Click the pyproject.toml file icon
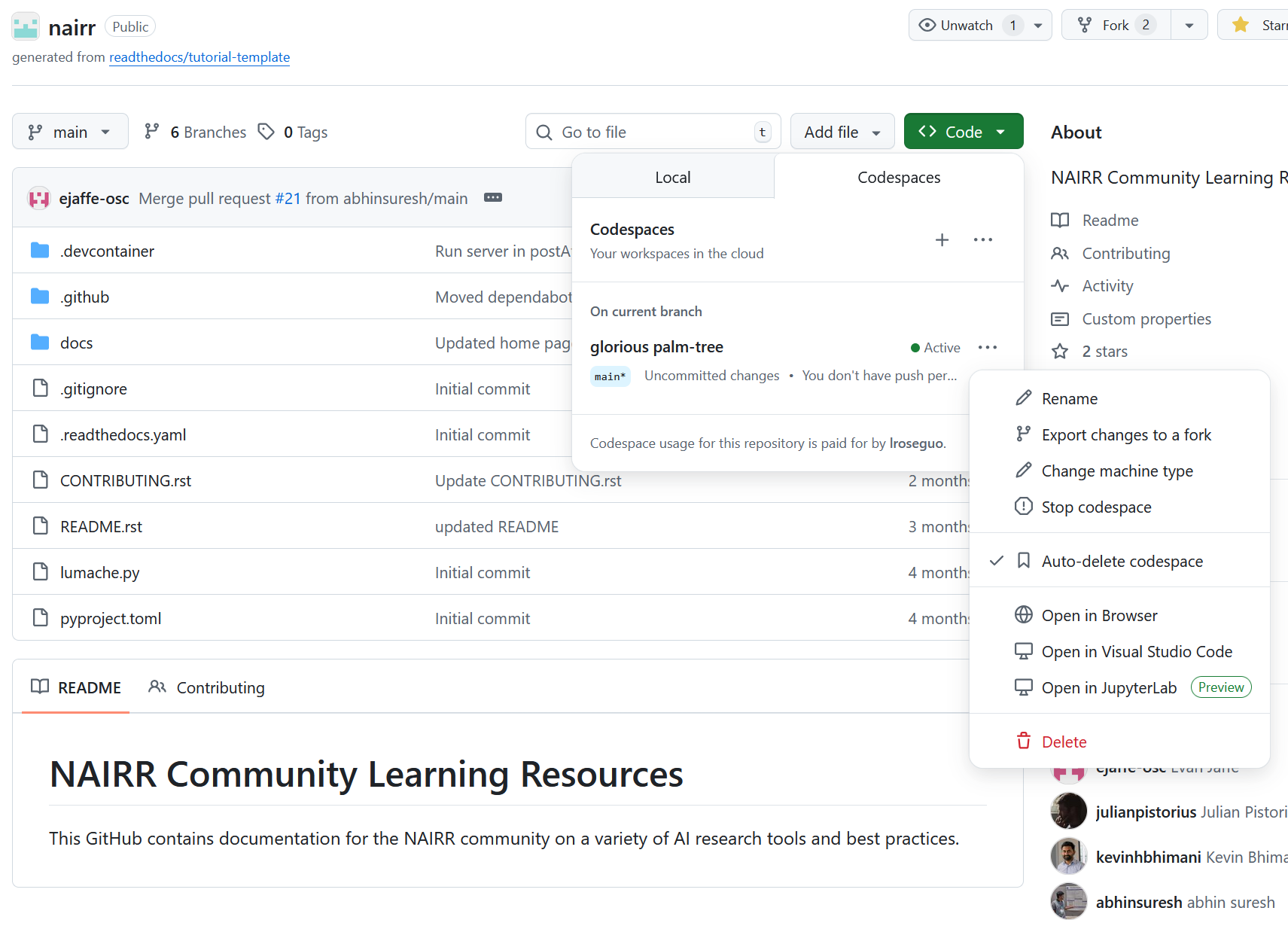The height and width of the screenshot is (926, 1288). click(41, 618)
